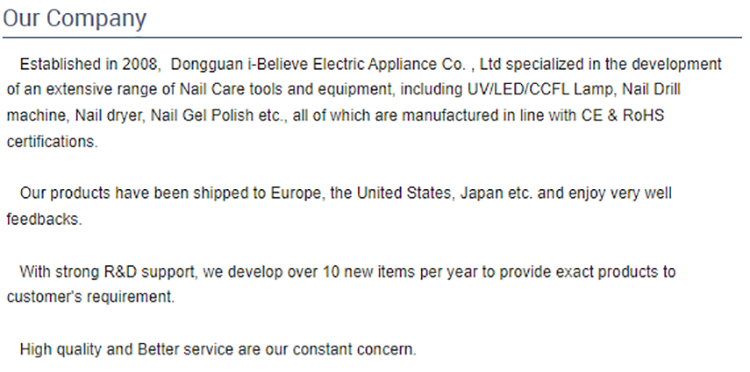Click the 'With strong R&D support' text
The height and width of the screenshot is (372, 750).
[x=109, y=272]
